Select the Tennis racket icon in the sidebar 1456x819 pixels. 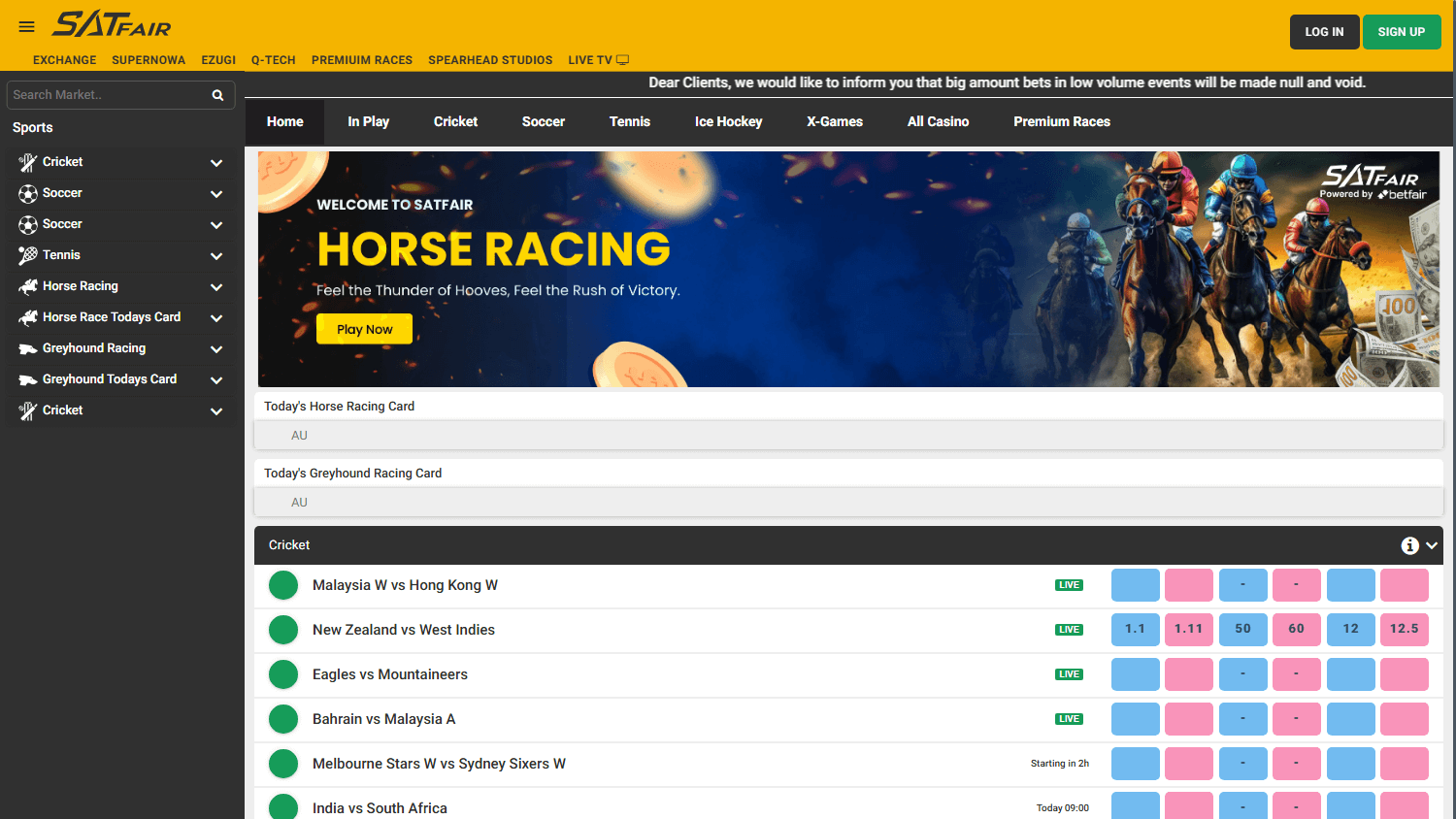27,255
